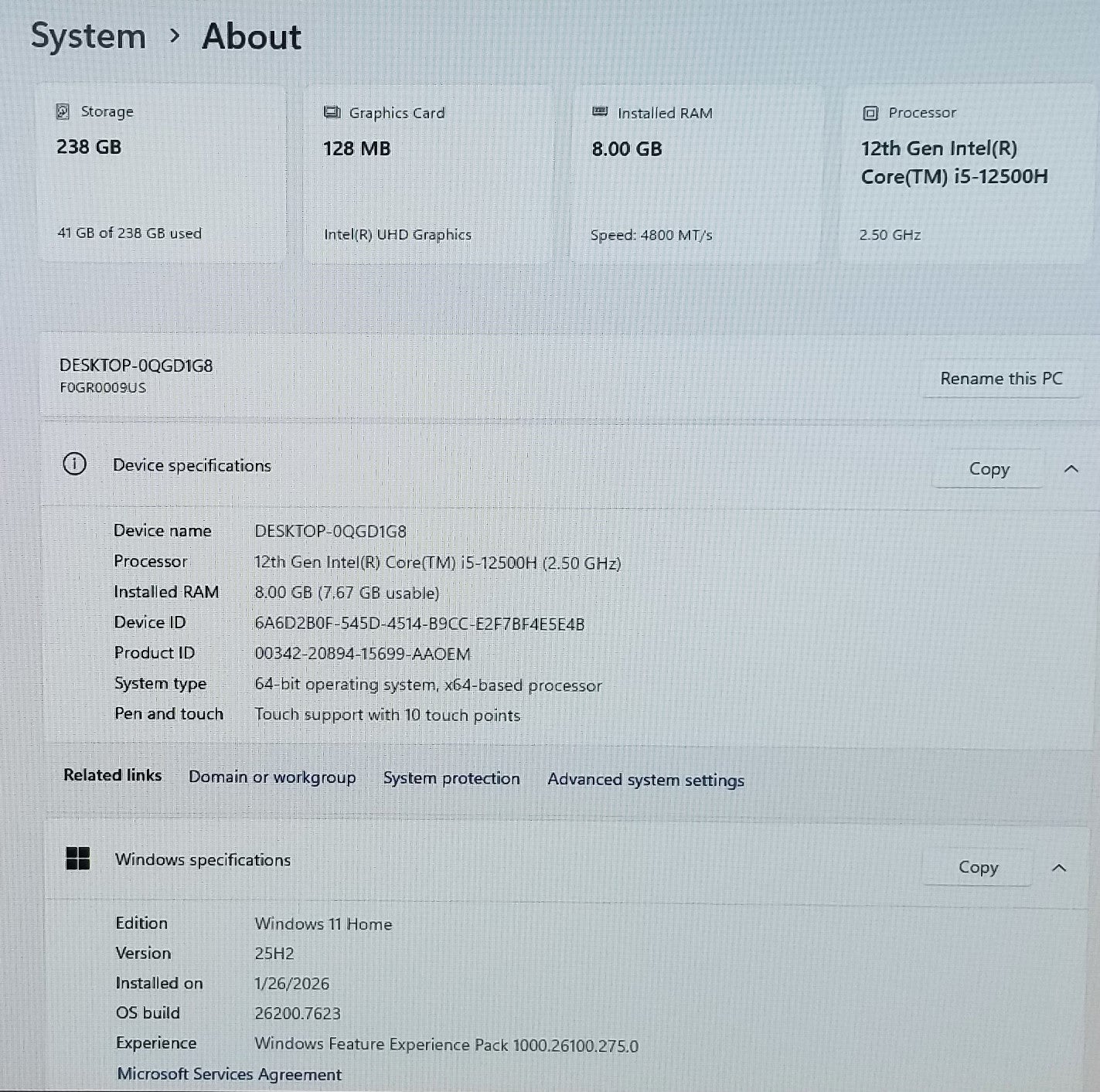Click the Graphics Card icon
The height and width of the screenshot is (1092, 1100).
(x=332, y=112)
